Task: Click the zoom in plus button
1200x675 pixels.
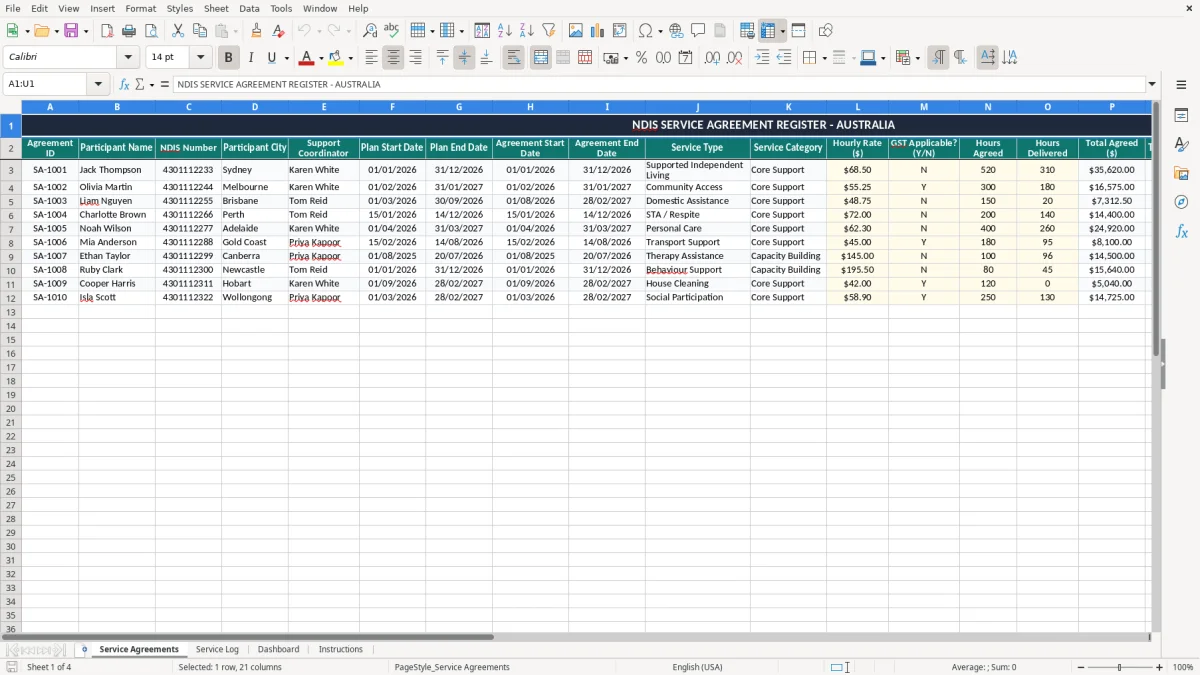Action: point(1160,667)
